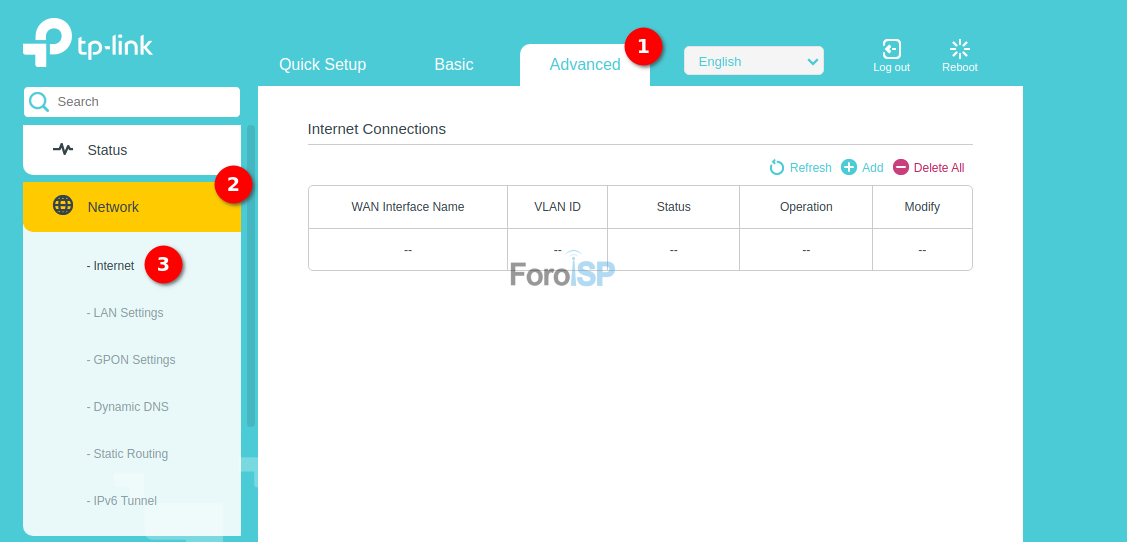Screen dimensions: 1127x542
Task: Select Static Routing in Network menu
Action: click(x=130, y=454)
